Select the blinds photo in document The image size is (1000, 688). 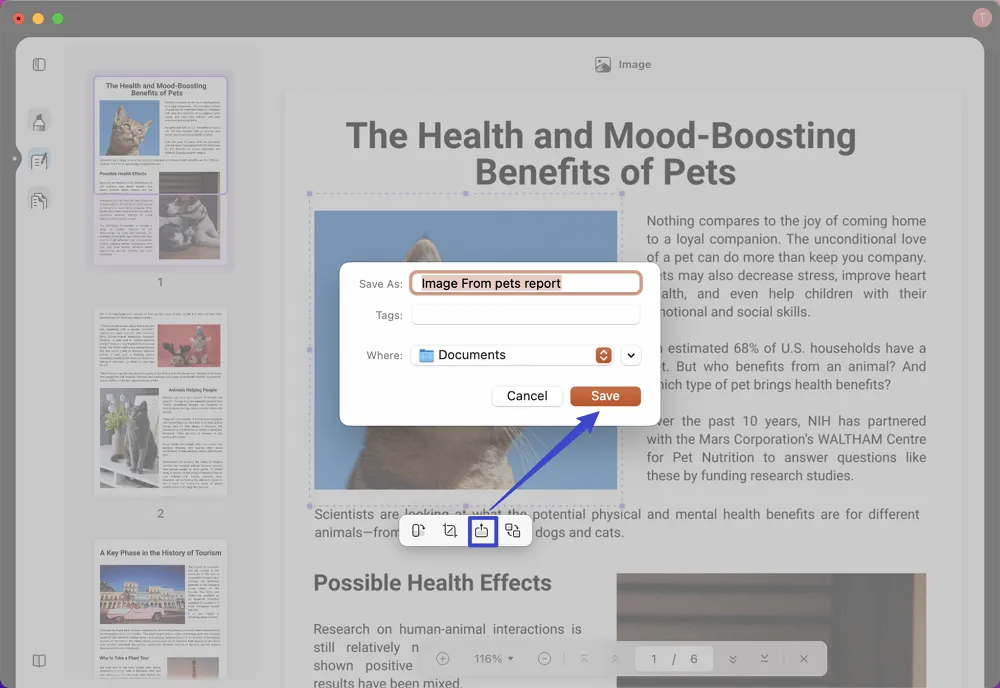(771, 630)
